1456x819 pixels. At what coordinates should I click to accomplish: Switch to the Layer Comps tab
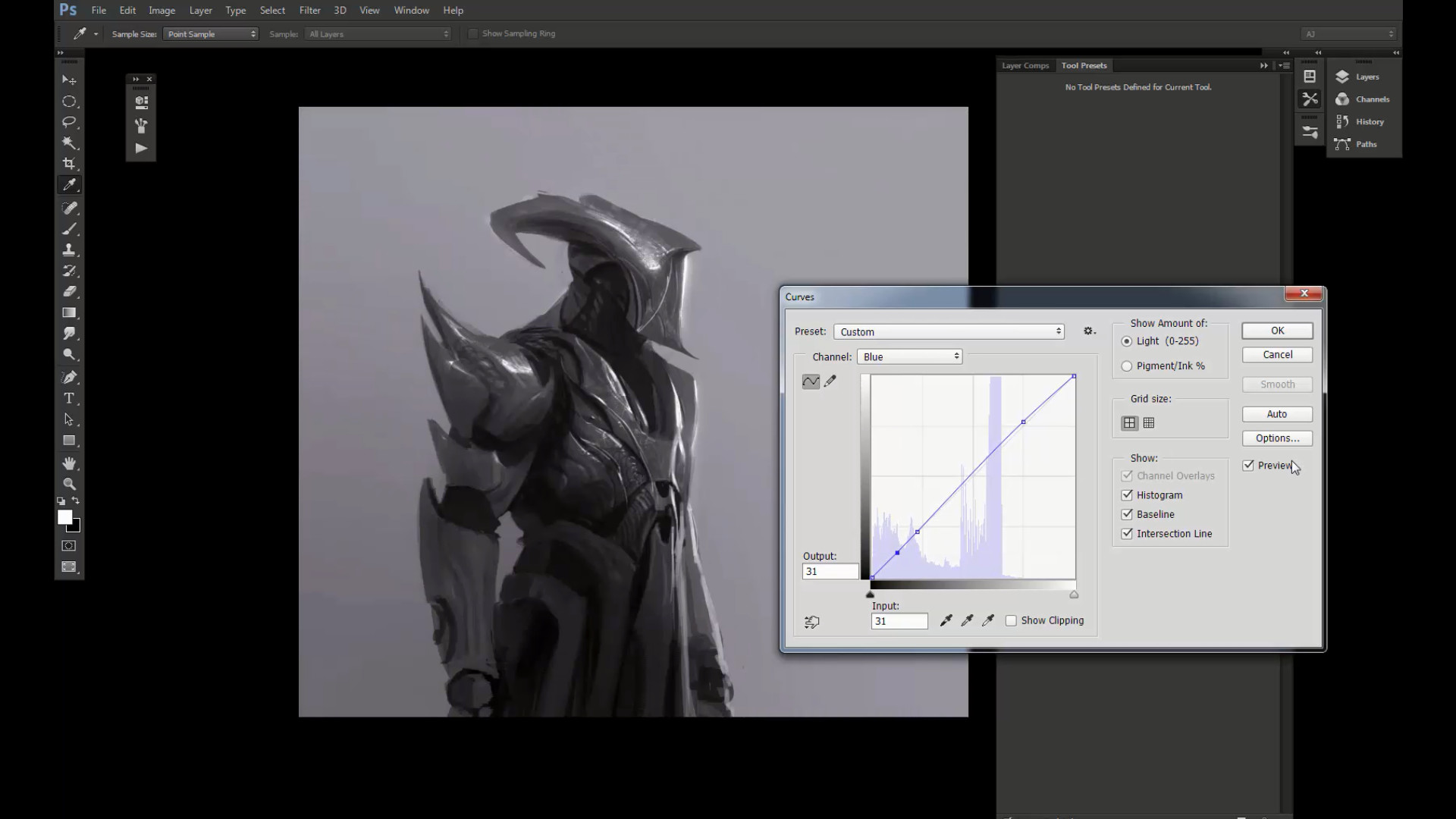[1025, 65]
